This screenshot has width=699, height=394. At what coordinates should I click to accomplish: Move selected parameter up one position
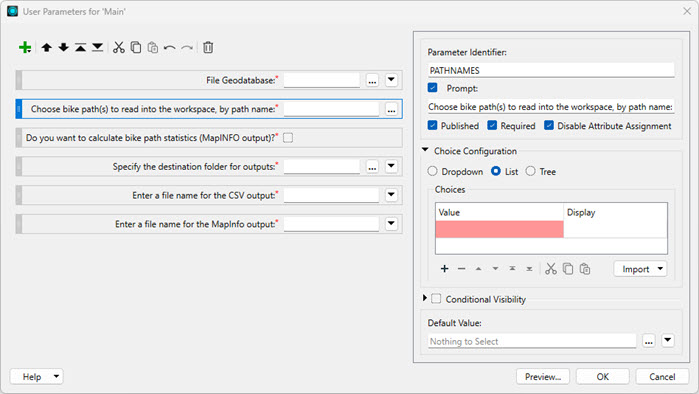[46, 47]
